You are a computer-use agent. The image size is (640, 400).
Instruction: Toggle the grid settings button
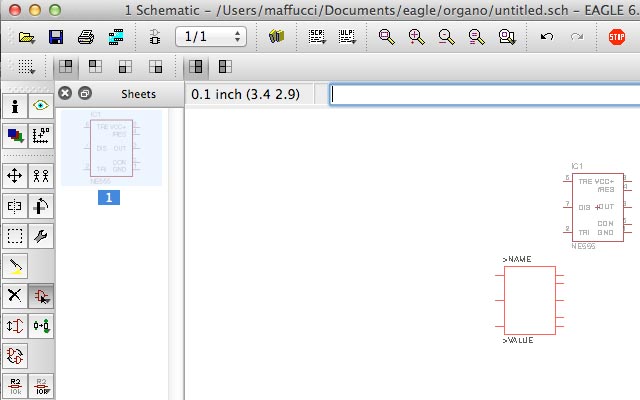pos(26,67)
